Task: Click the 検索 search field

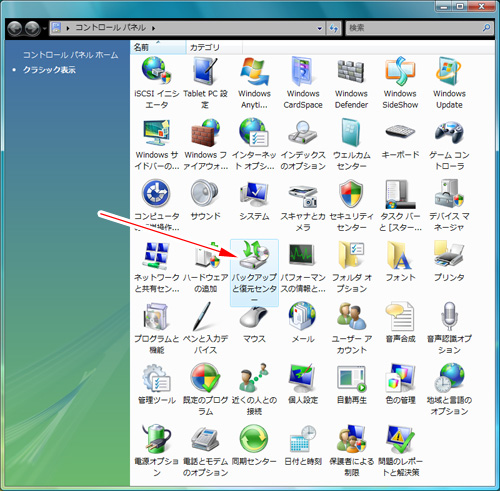Action: click(419, 28)
